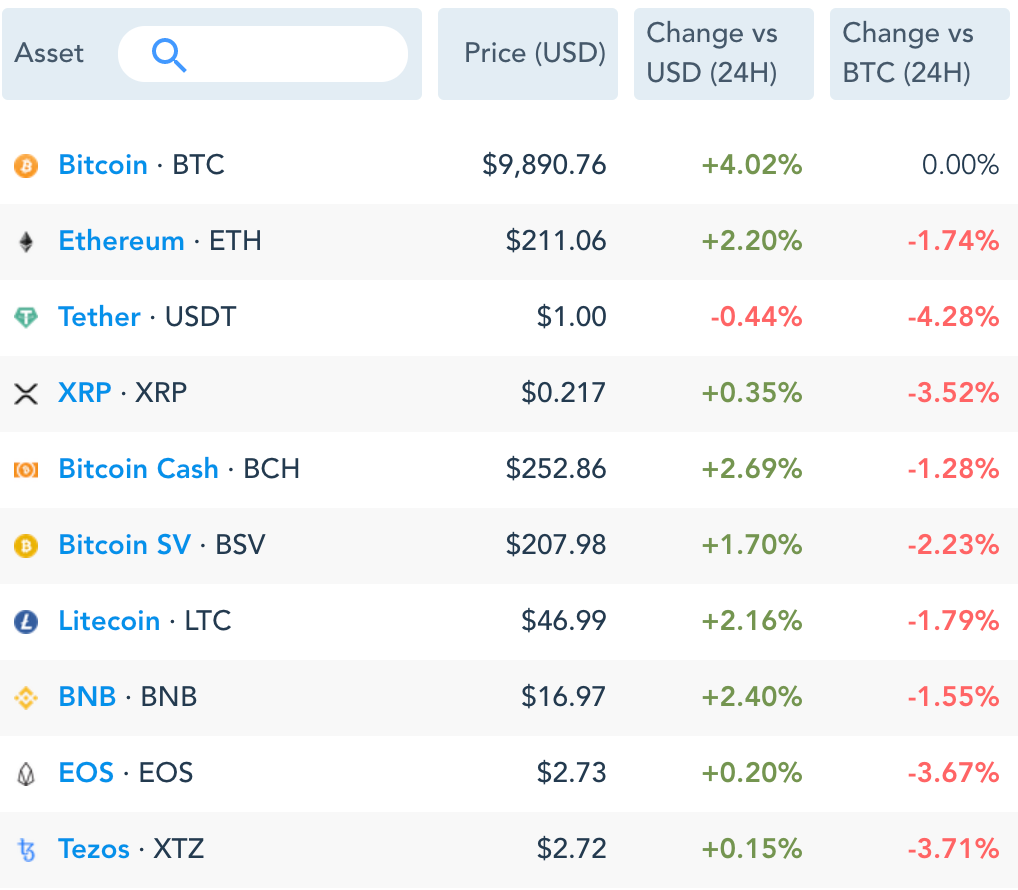The width and height of the screenshot is (1018, 890).
Task: Open the Bitcoin asset link
Action: tap(103, 165)
